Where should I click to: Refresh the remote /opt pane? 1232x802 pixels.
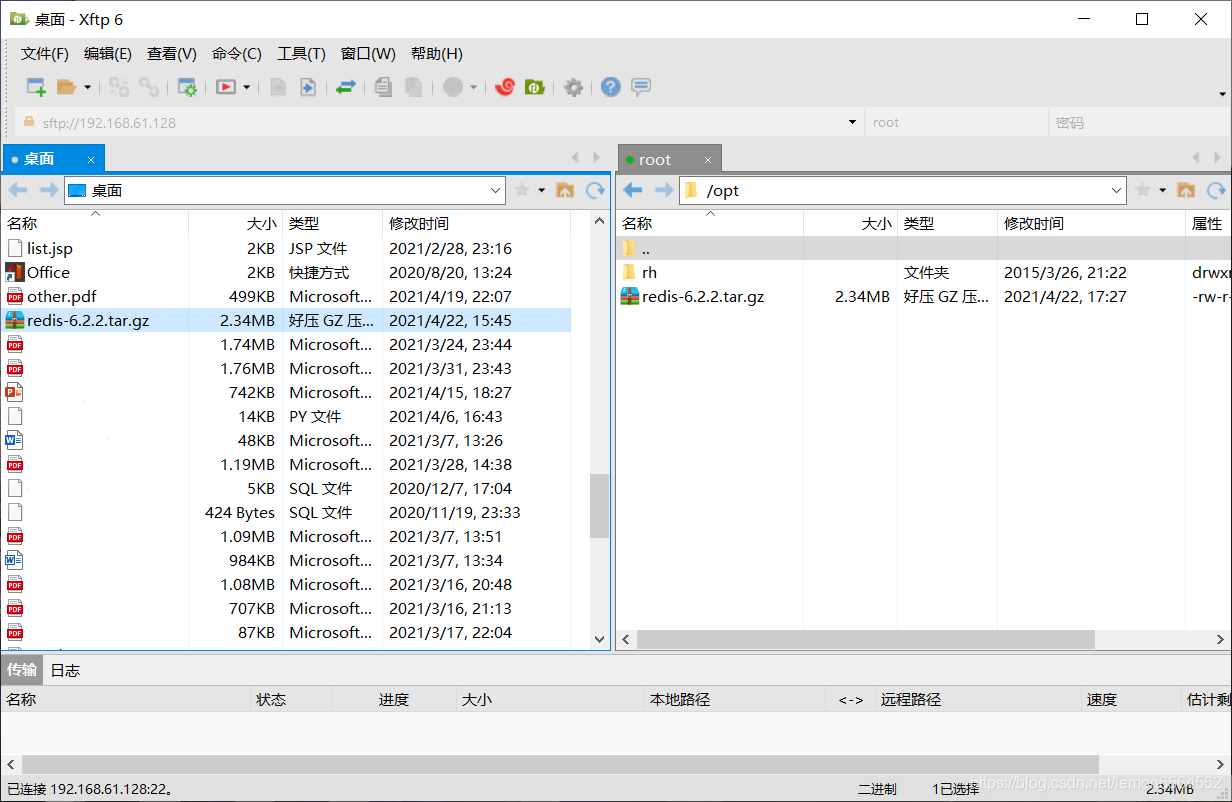(x=1216, y=190)
